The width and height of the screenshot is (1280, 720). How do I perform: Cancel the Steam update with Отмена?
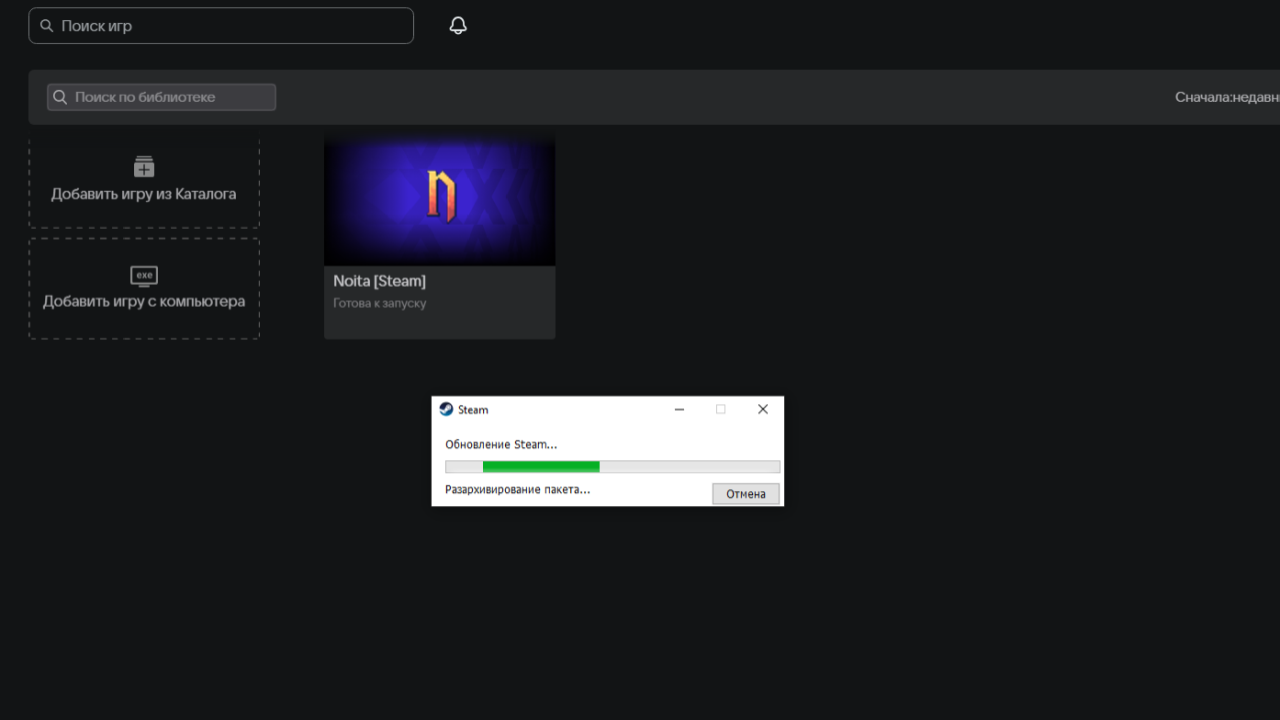click(746, 494)
